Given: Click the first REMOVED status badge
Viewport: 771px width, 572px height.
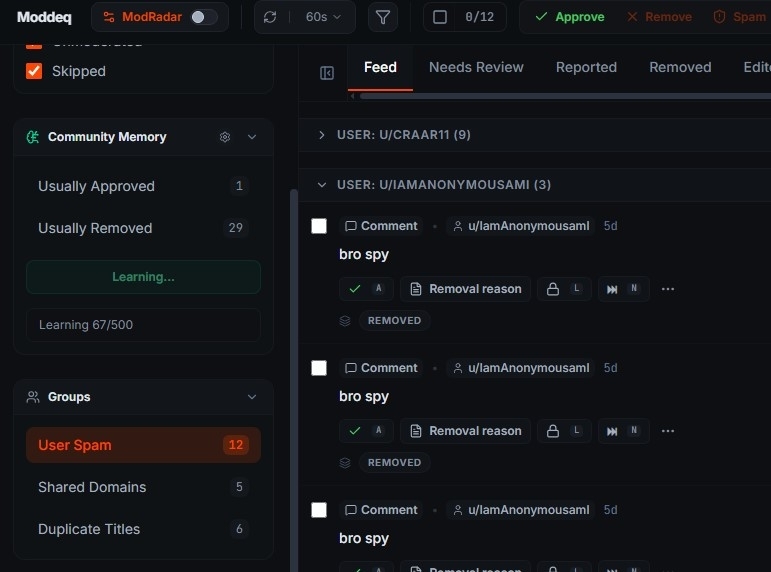Looking at the screenshot, I should (394, 321).
